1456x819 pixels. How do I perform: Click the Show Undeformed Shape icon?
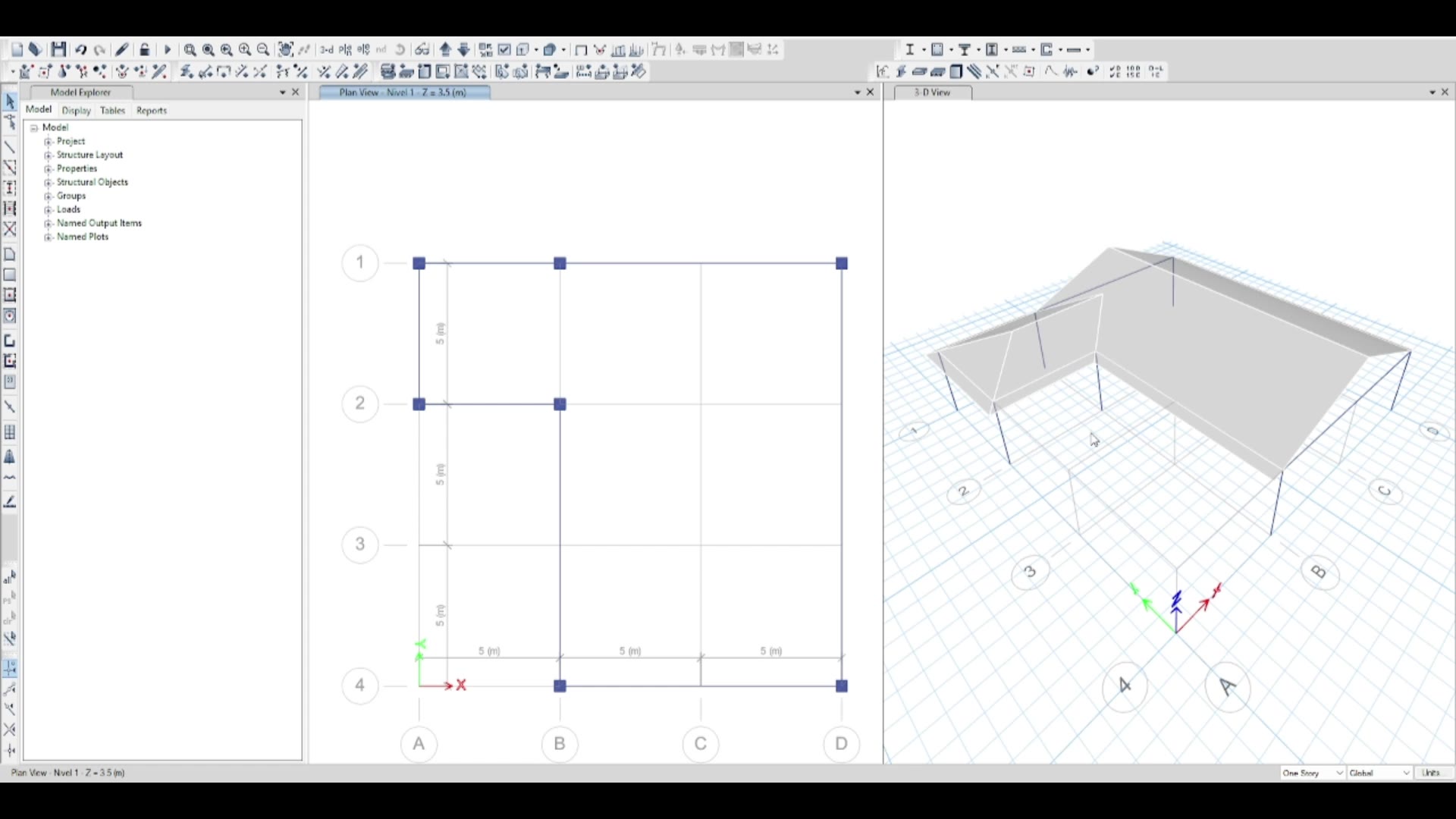(x=581, y=50)
